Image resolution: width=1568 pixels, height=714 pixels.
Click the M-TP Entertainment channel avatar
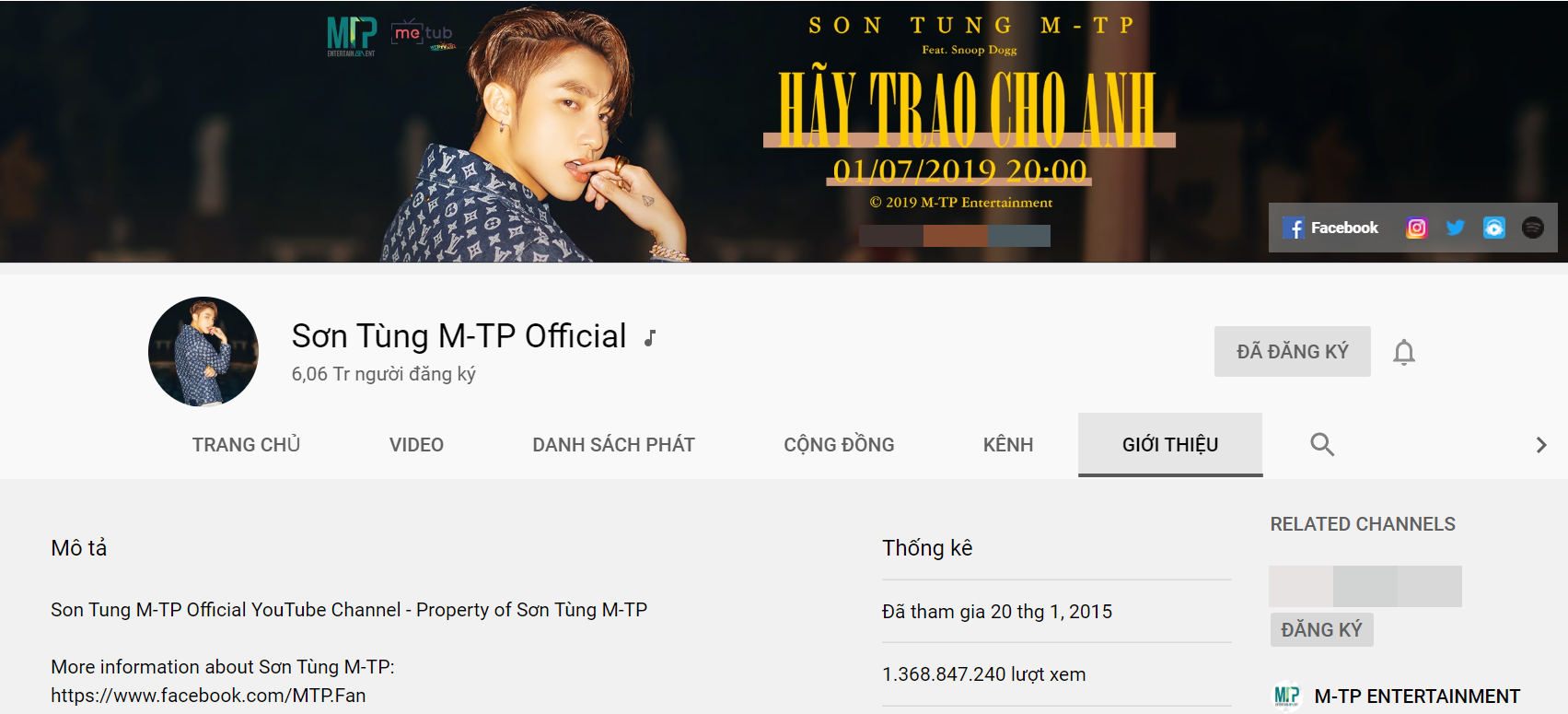click(x=1287, y=696)
